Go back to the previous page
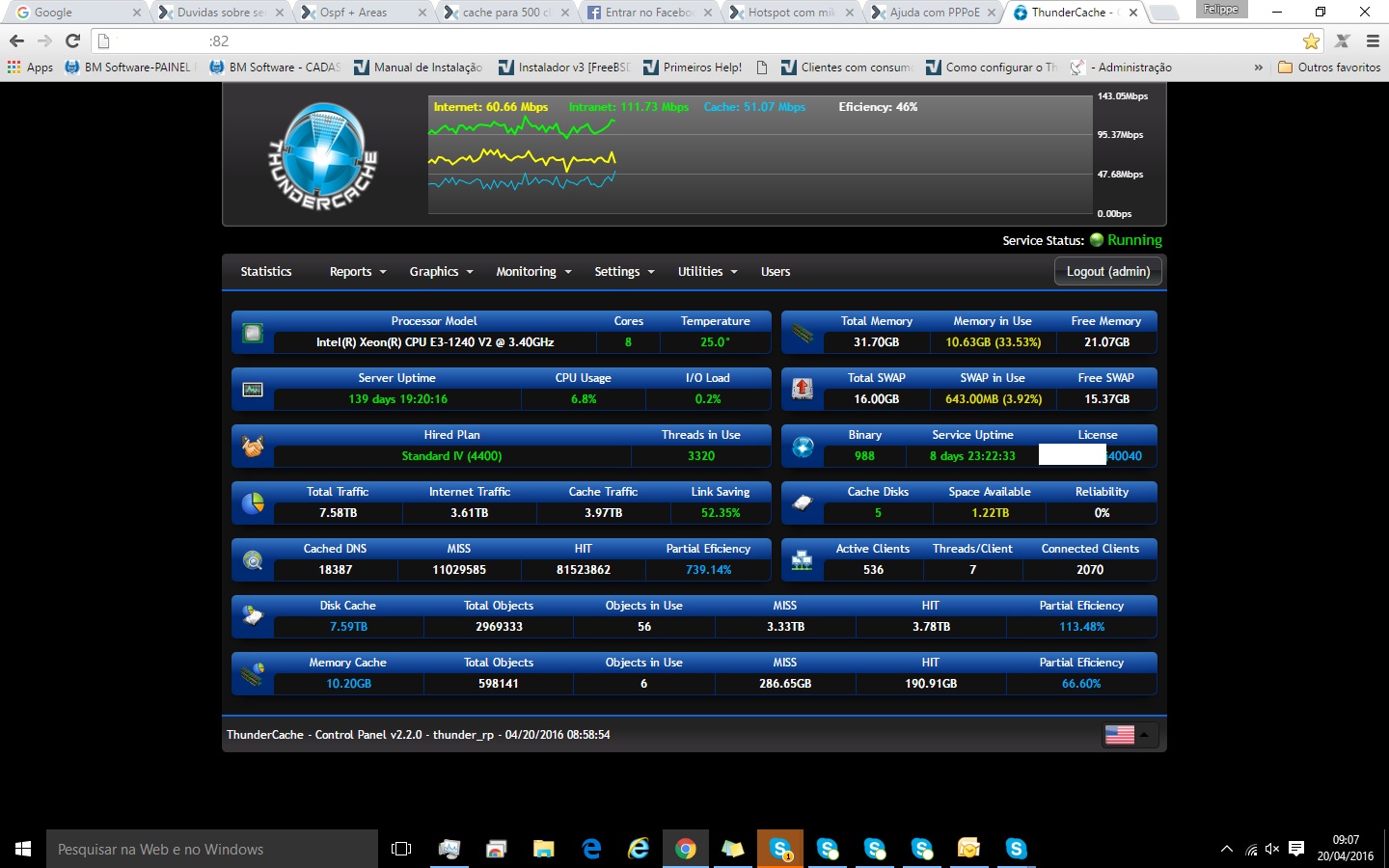The image size is (1389, 868). coord(16,41)
